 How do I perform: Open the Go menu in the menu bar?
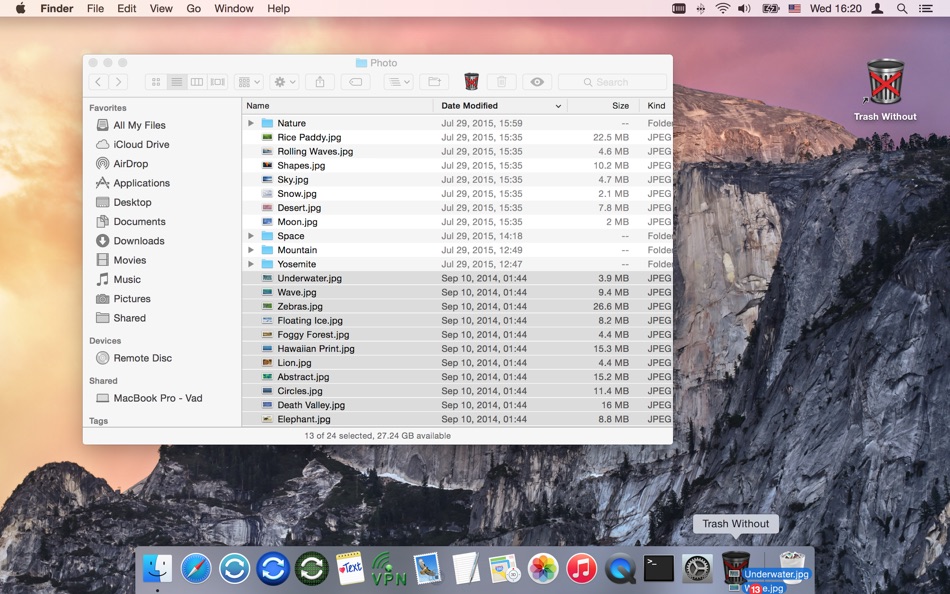pyautogui.click(x=193, y=8)
